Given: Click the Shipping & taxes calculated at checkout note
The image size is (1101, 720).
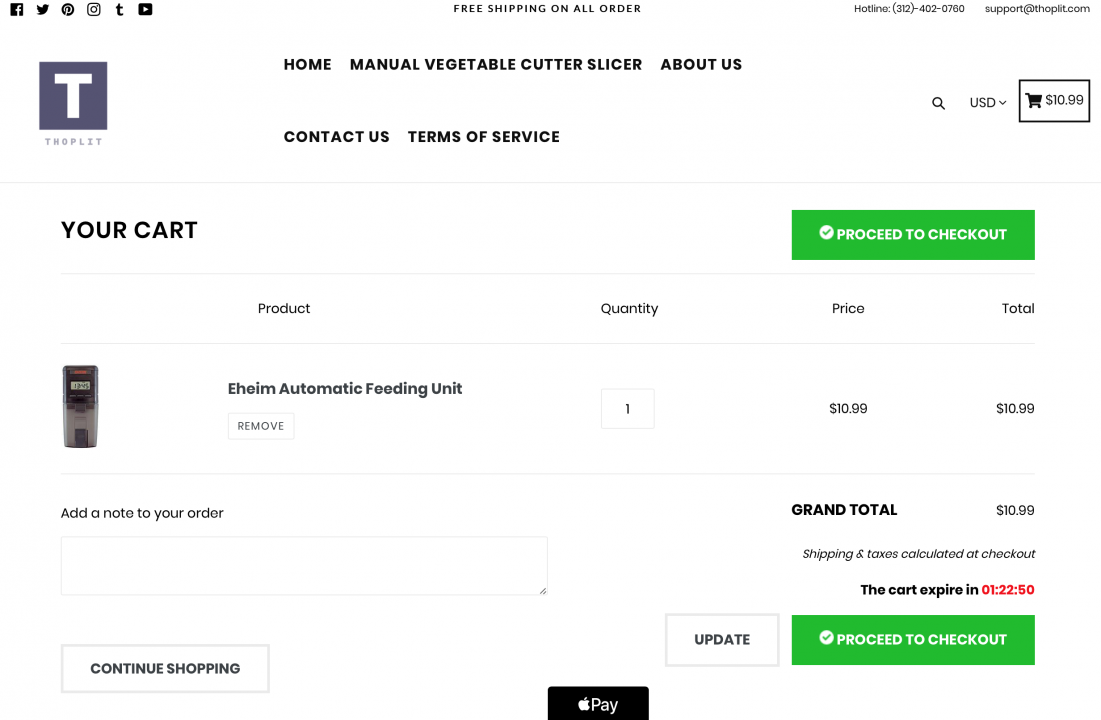Looking at the screenshot, I should pyautogui.click(x=918, y=554).
